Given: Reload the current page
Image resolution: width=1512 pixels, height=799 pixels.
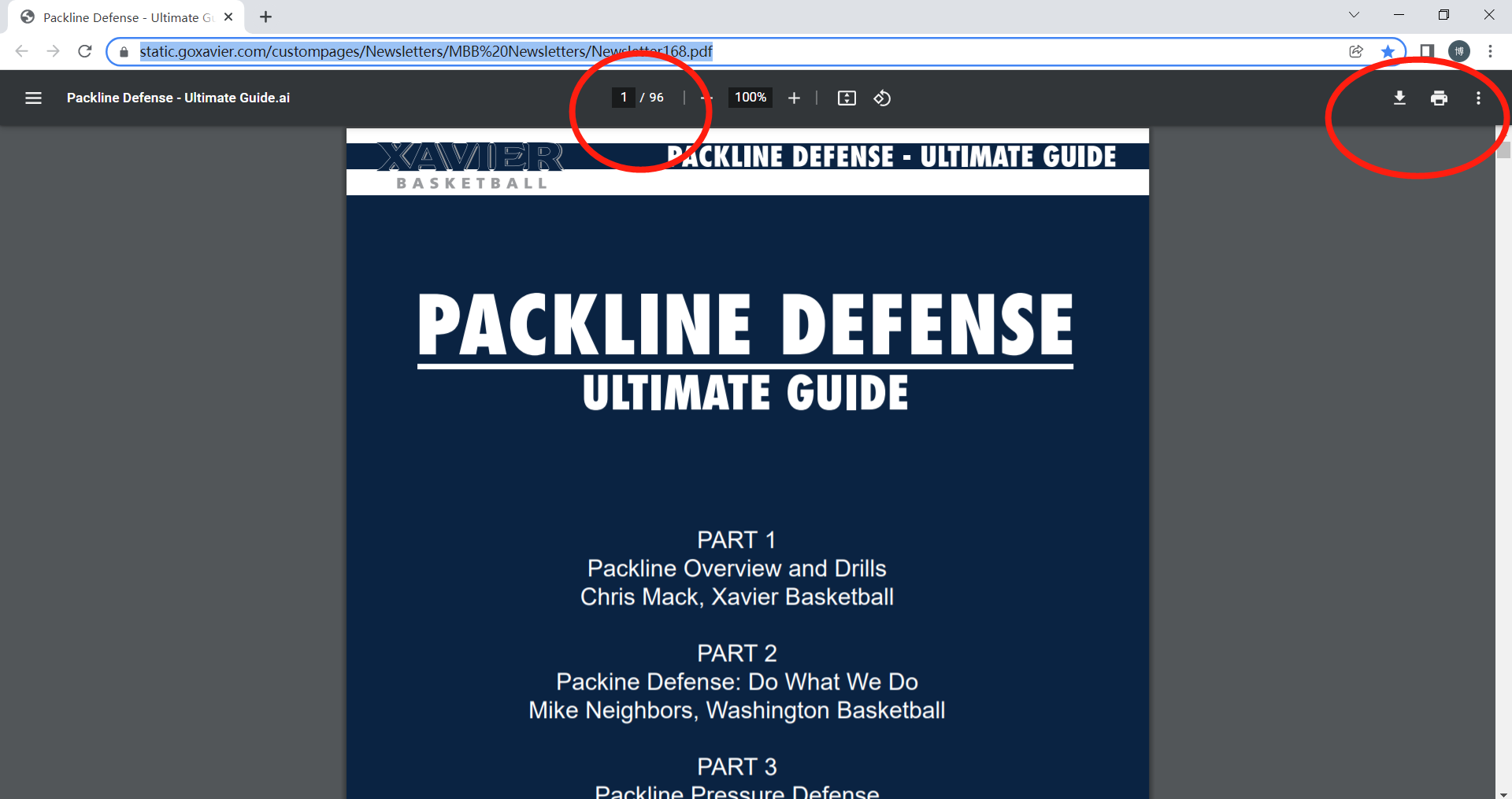Looking at the screenshot, I should 85,51.
